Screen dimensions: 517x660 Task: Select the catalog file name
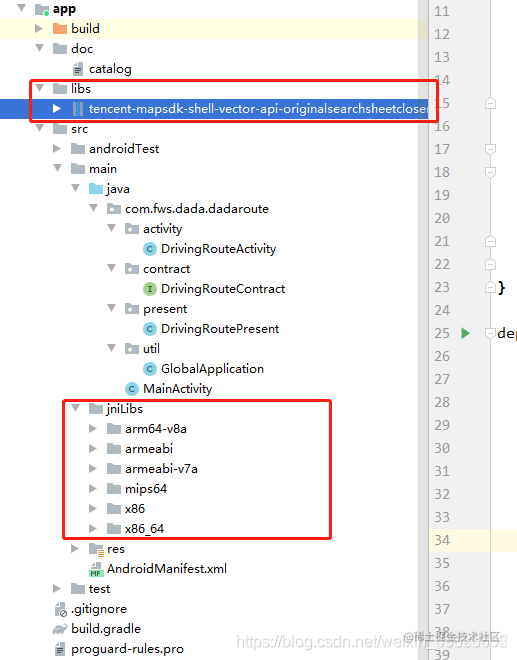pyautogui.click(x=110, y=69)
